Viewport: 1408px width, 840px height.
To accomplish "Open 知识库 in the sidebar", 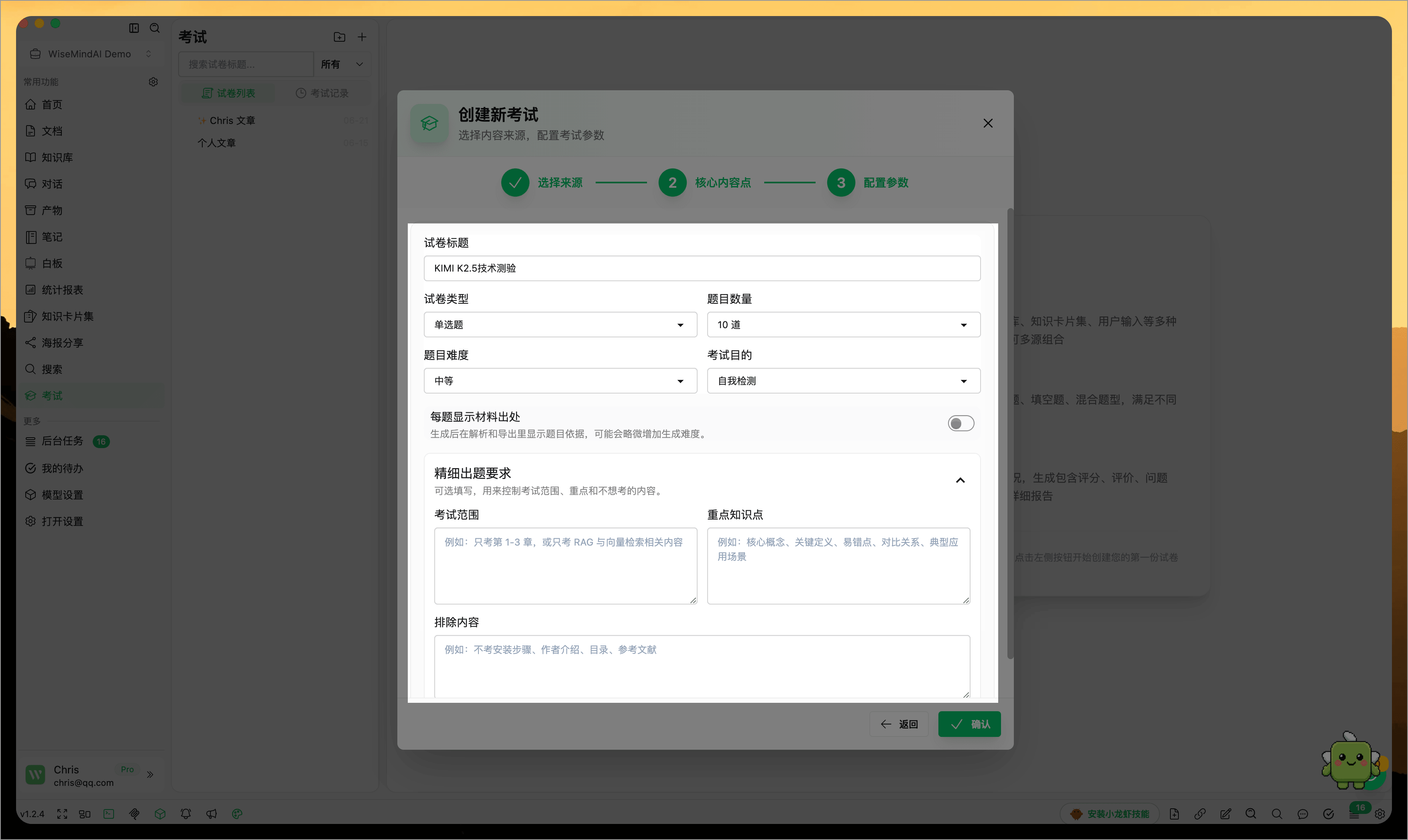I will [92, 157].
